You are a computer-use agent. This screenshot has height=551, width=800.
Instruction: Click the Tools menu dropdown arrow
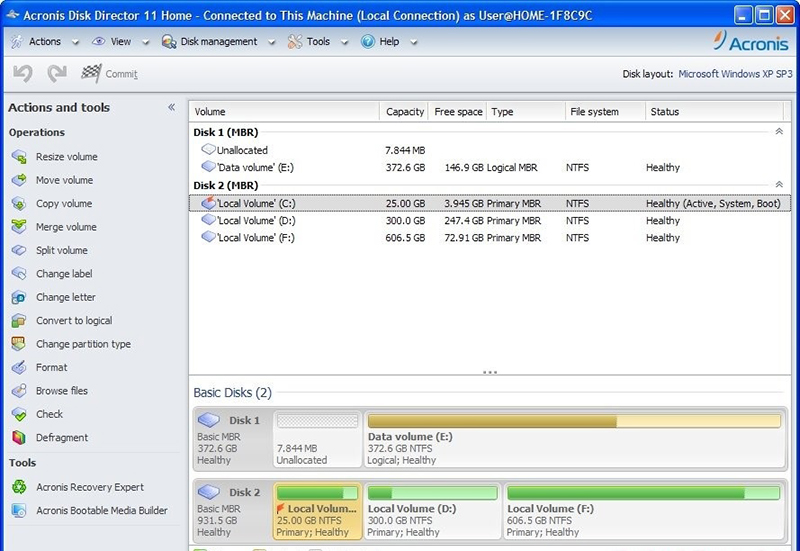(x=345, y=42)
